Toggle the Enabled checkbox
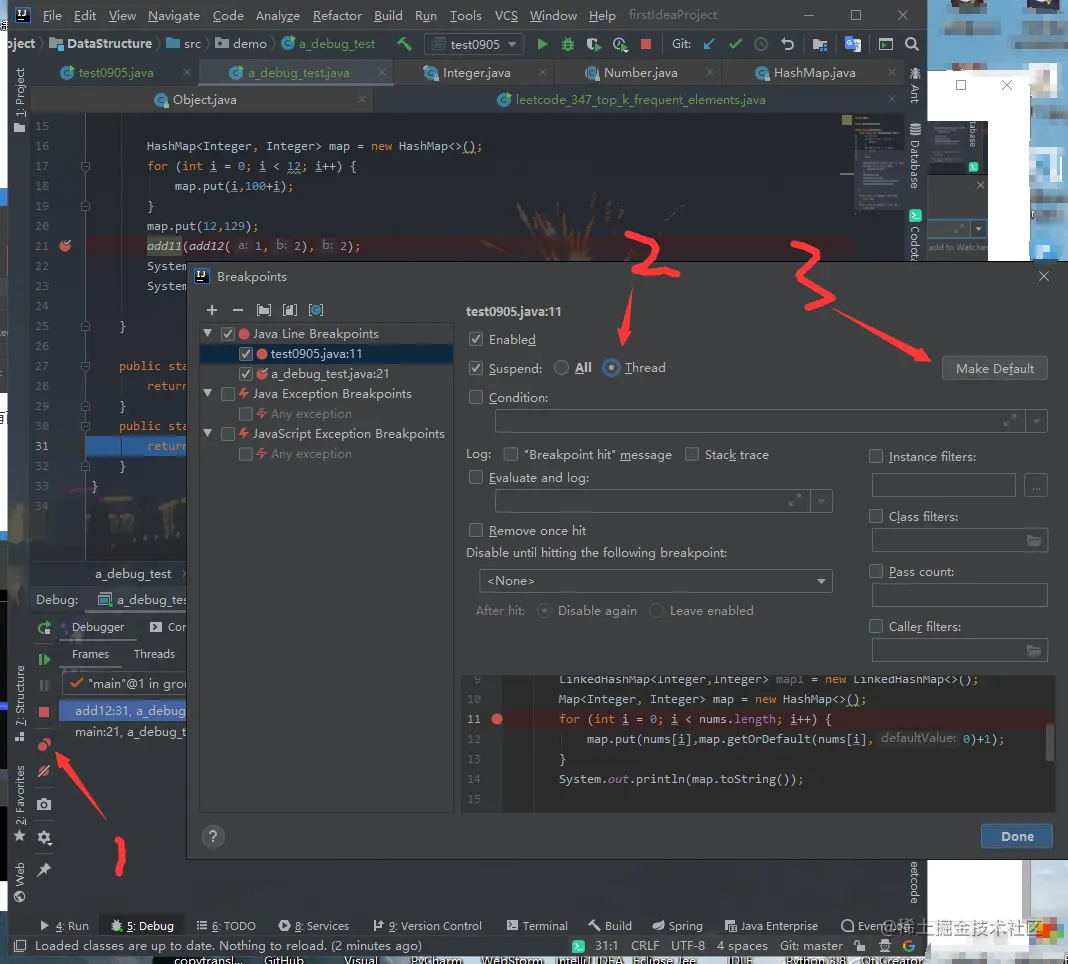This screenshot has height=964, width=1068. coord(476,339)
